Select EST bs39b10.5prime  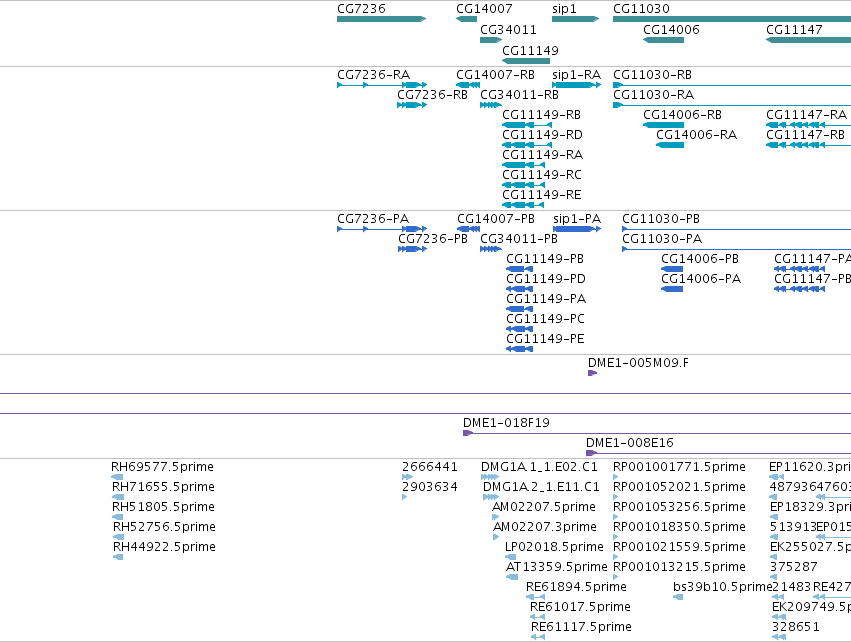pos(722,588)
